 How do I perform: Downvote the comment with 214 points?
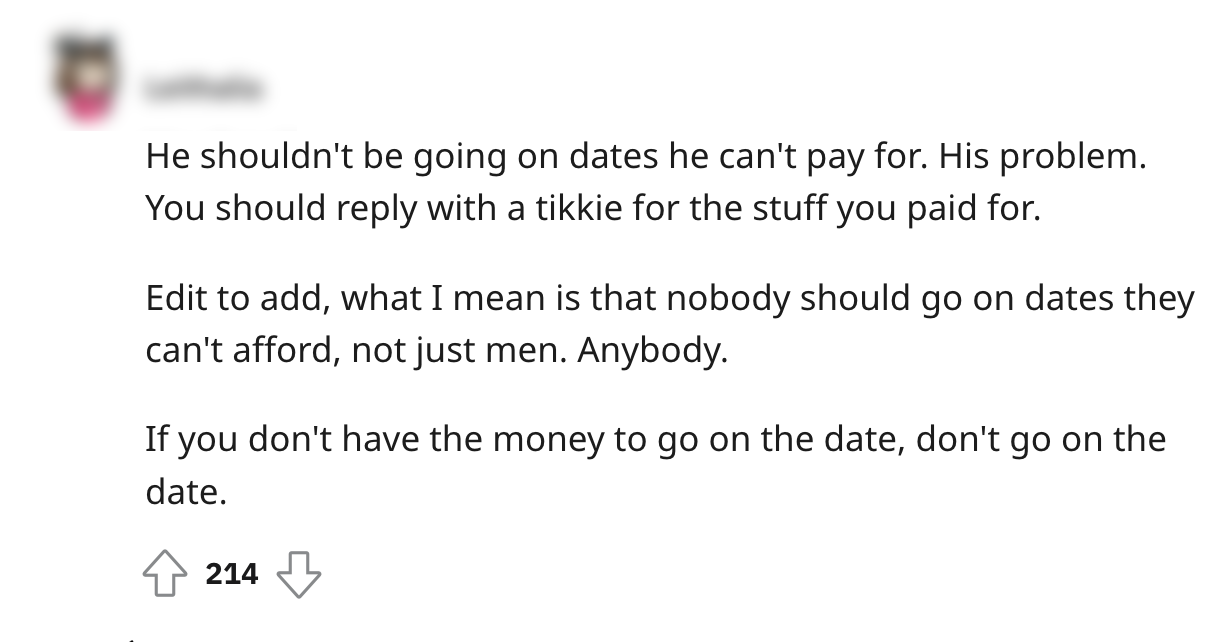coord(298,573)
